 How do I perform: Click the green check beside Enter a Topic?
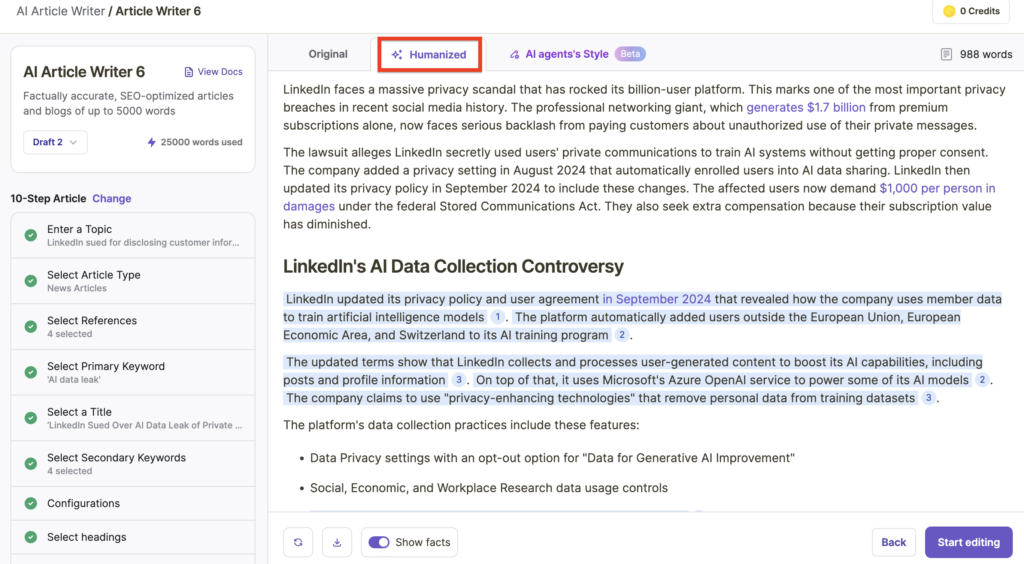coord(31,235)
